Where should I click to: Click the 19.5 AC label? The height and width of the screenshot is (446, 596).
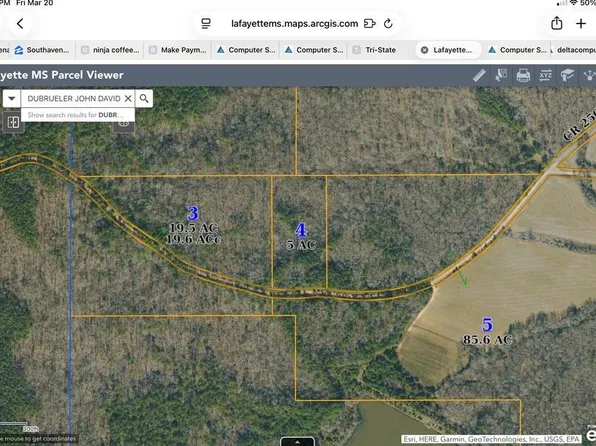tap(193, 228)
